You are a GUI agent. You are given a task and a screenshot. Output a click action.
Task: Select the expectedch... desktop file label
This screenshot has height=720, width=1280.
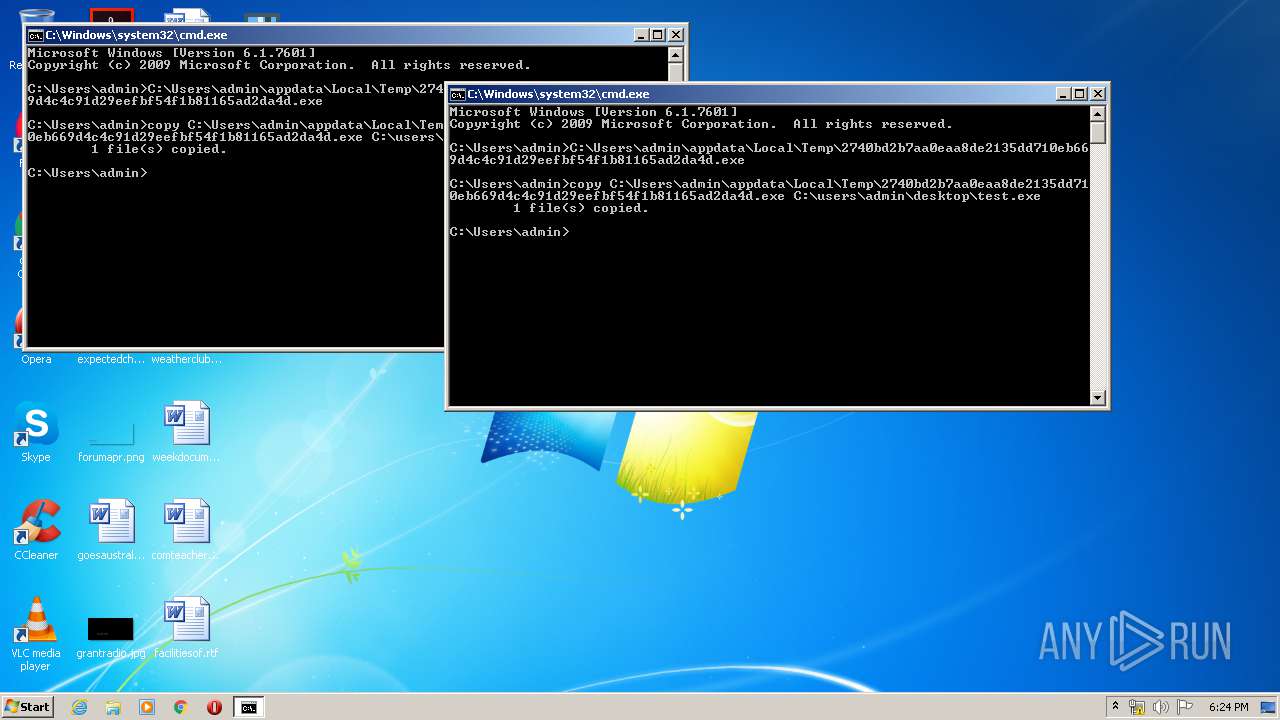(111, 359)
